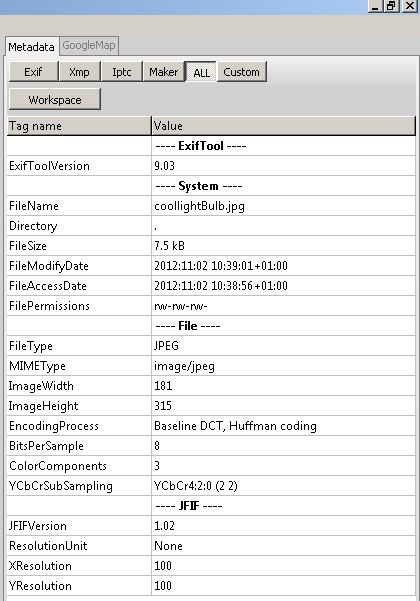Select the FileName row value coollightBulb.jpg

199,206
